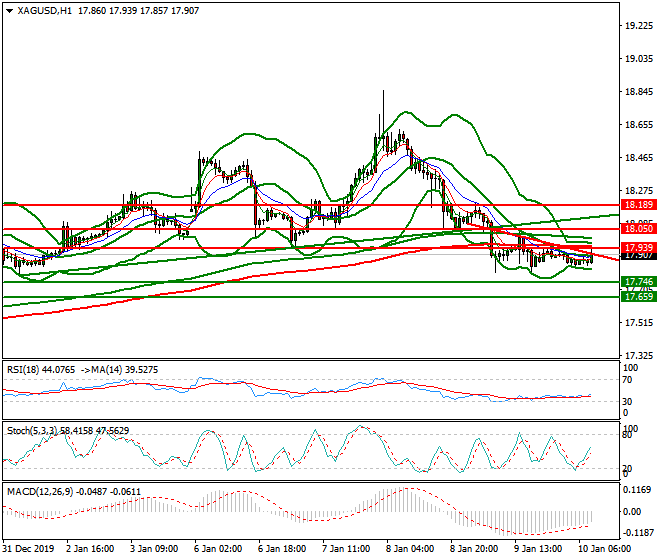Click the 18.189 red resistance price label
This screenshot has height=560, width=660.
pos(639,205)
